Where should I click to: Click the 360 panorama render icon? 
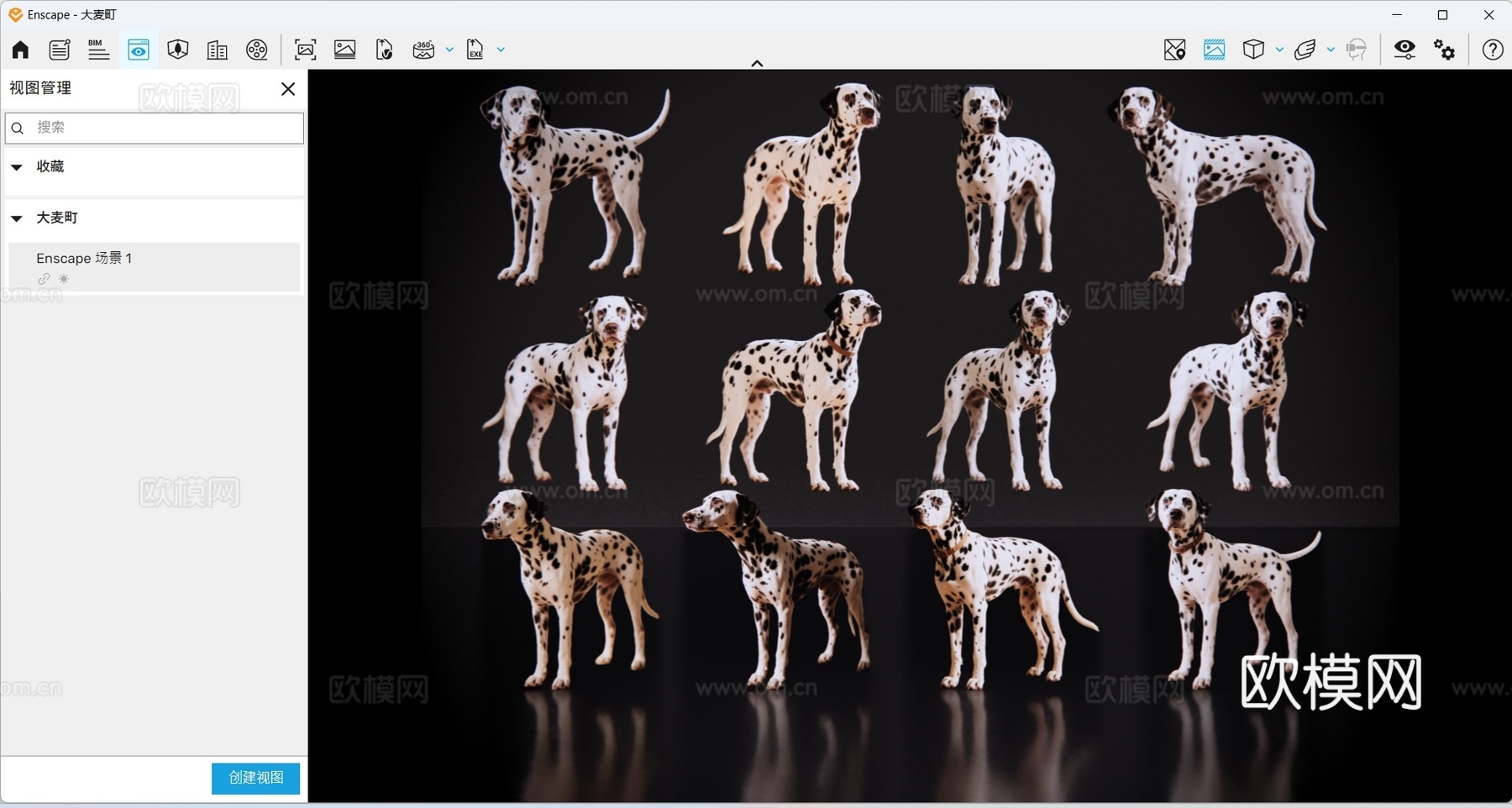tap(423, 50)
